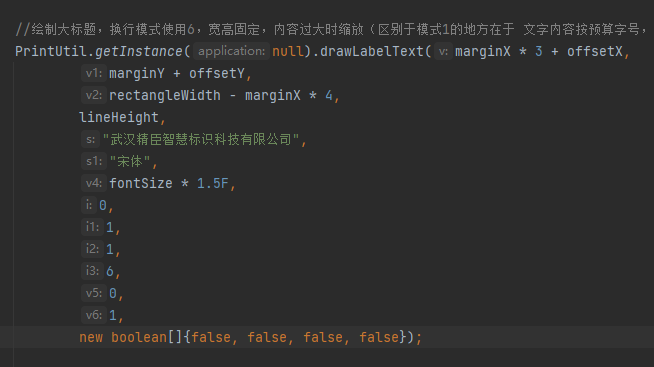Click the getInstance method call
This screenshot has width=654, height=367.
coord(139,51)
